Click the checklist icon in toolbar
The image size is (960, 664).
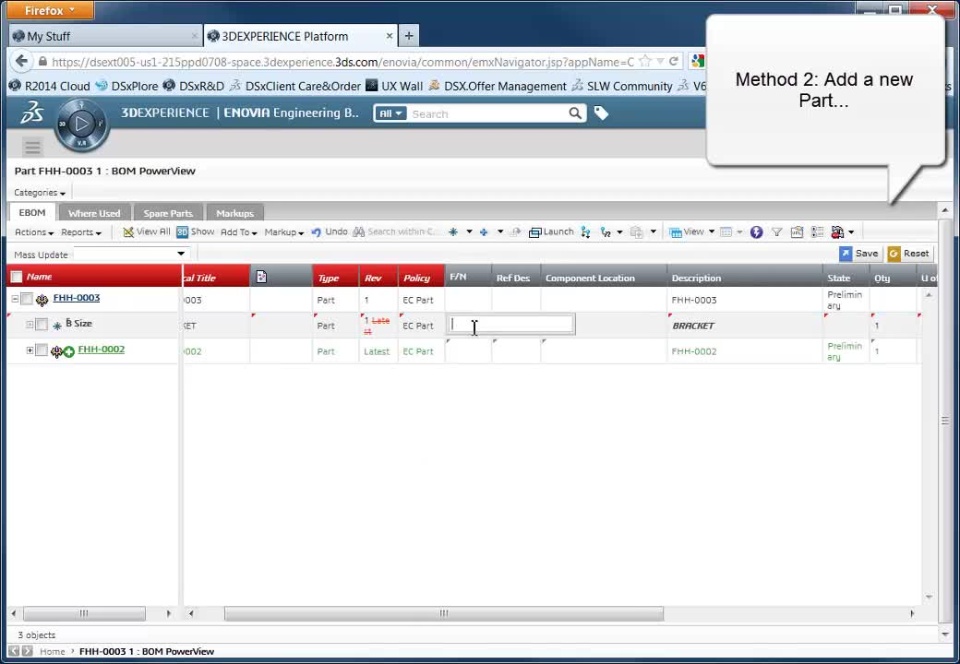click(x=817, y=232)
